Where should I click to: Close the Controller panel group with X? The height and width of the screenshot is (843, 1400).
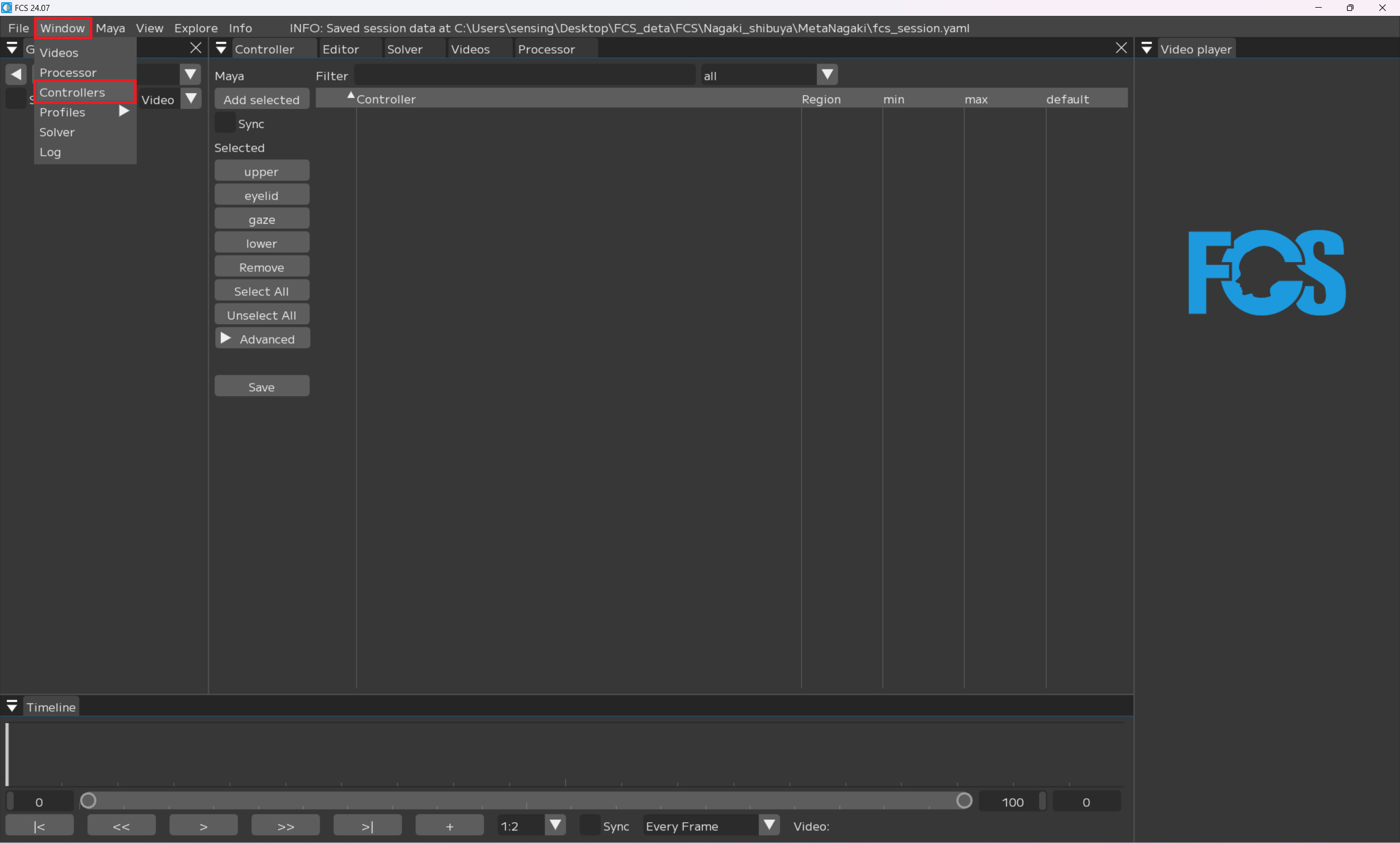pos(1121,48)
